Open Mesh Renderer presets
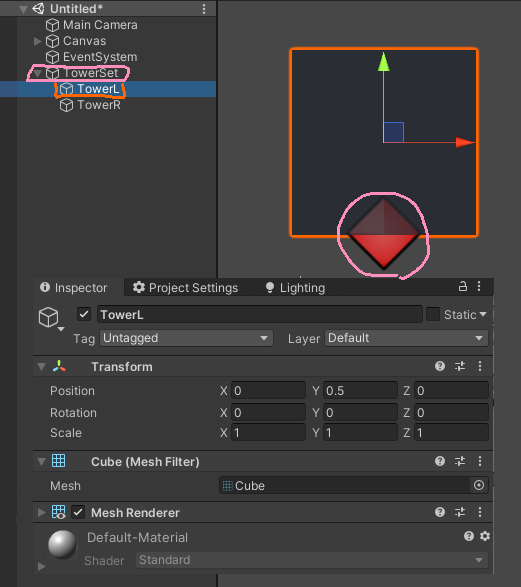Viewport: 521px width, 587px height. click(460, 512)
